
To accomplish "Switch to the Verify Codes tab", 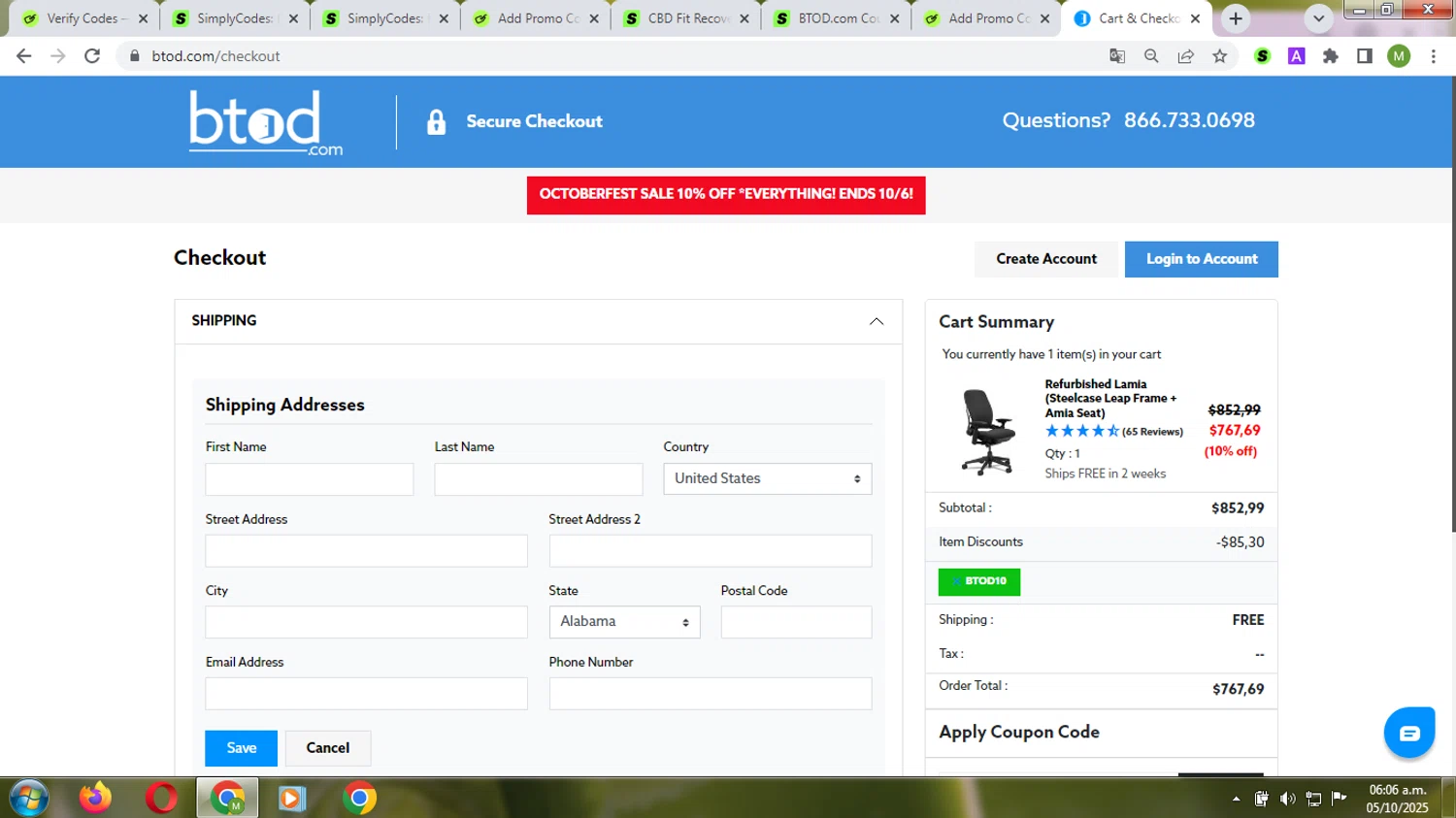I will tap(84, 18).
